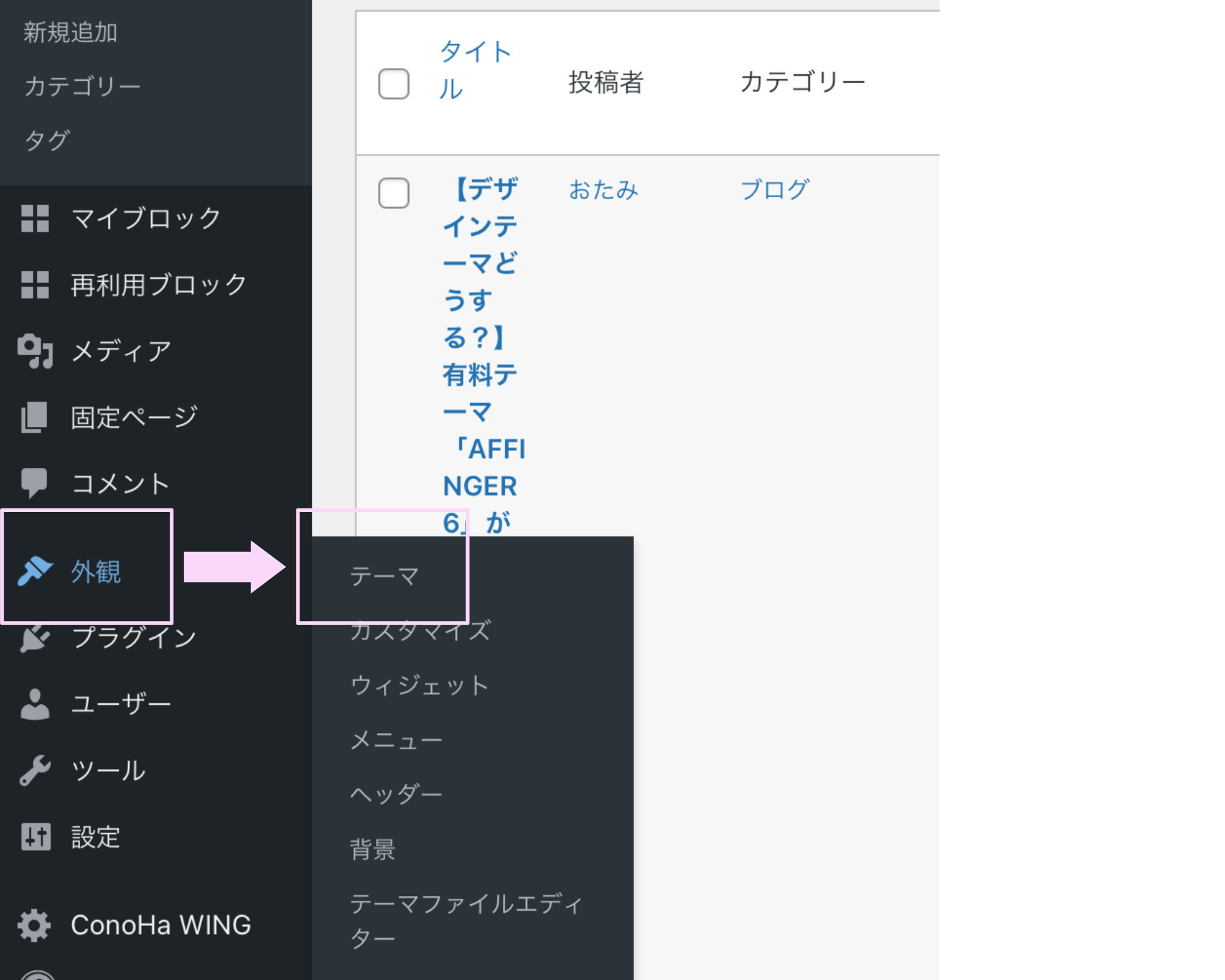Check the select-all posts checkbox
The height and width of the screenshot is (980, 1225).
point(394,84)
